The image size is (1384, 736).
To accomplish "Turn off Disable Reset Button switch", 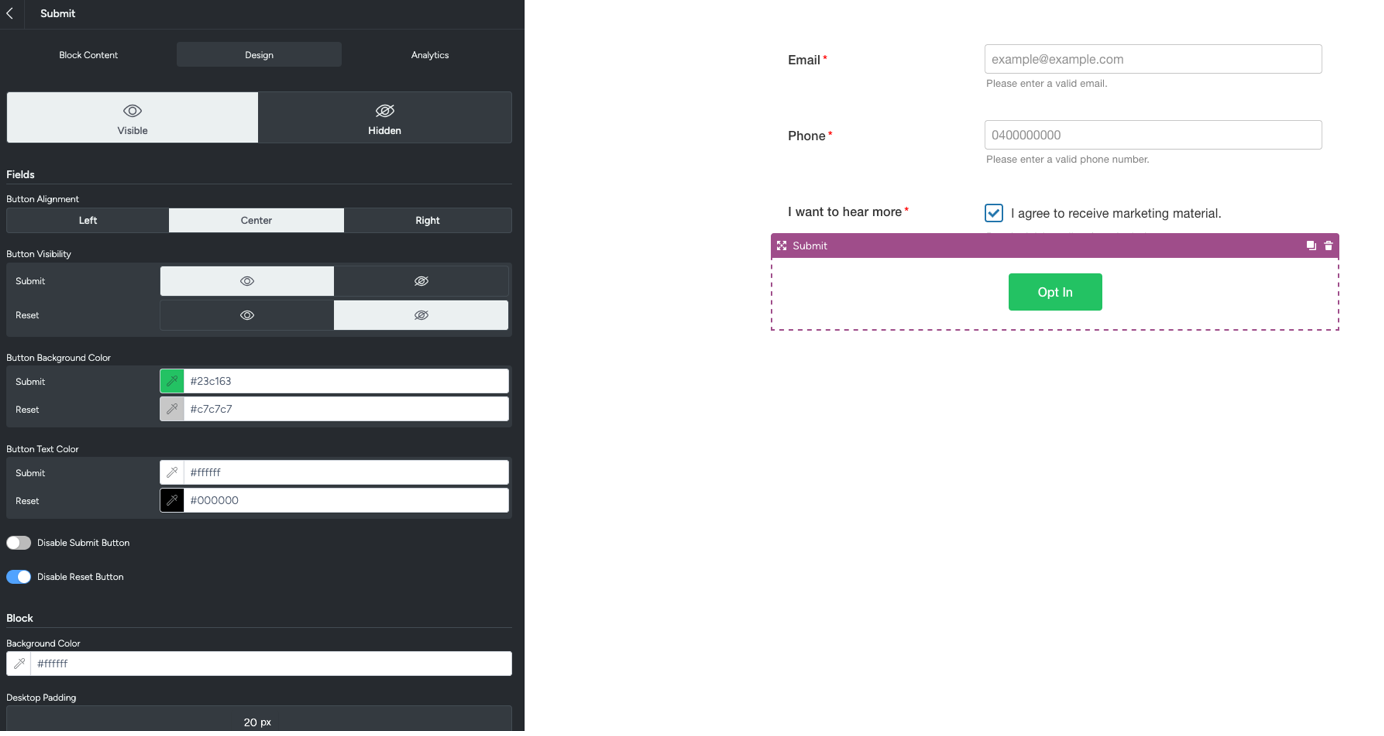I will coord(19,577).
